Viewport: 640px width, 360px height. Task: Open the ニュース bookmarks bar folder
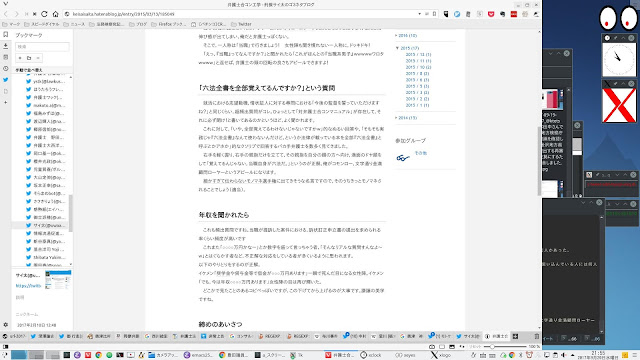pos(74,24)
